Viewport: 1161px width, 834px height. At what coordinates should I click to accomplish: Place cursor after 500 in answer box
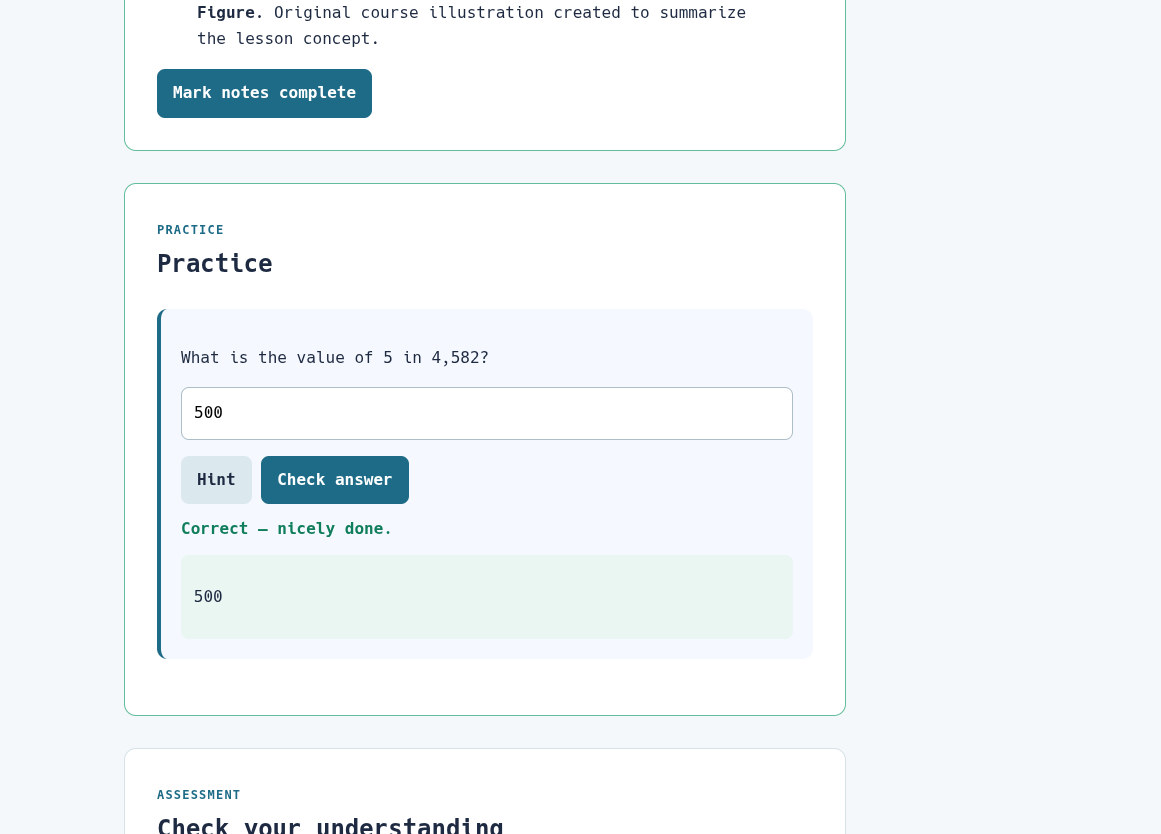click(224, 413)
